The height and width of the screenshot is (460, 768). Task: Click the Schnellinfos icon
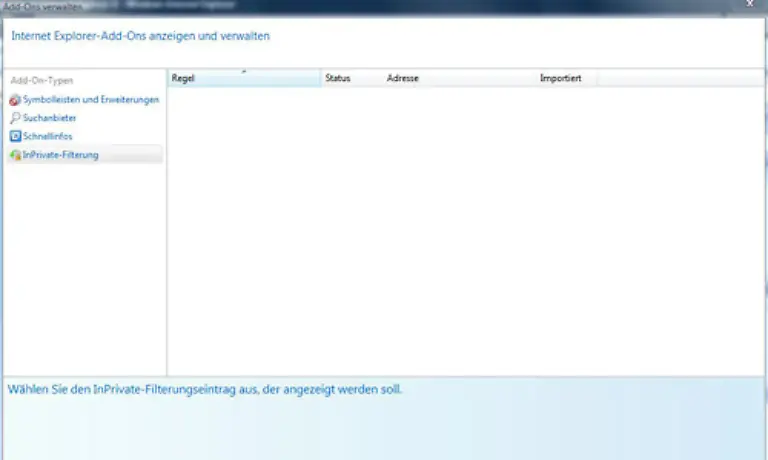click(x=15, y=136)
